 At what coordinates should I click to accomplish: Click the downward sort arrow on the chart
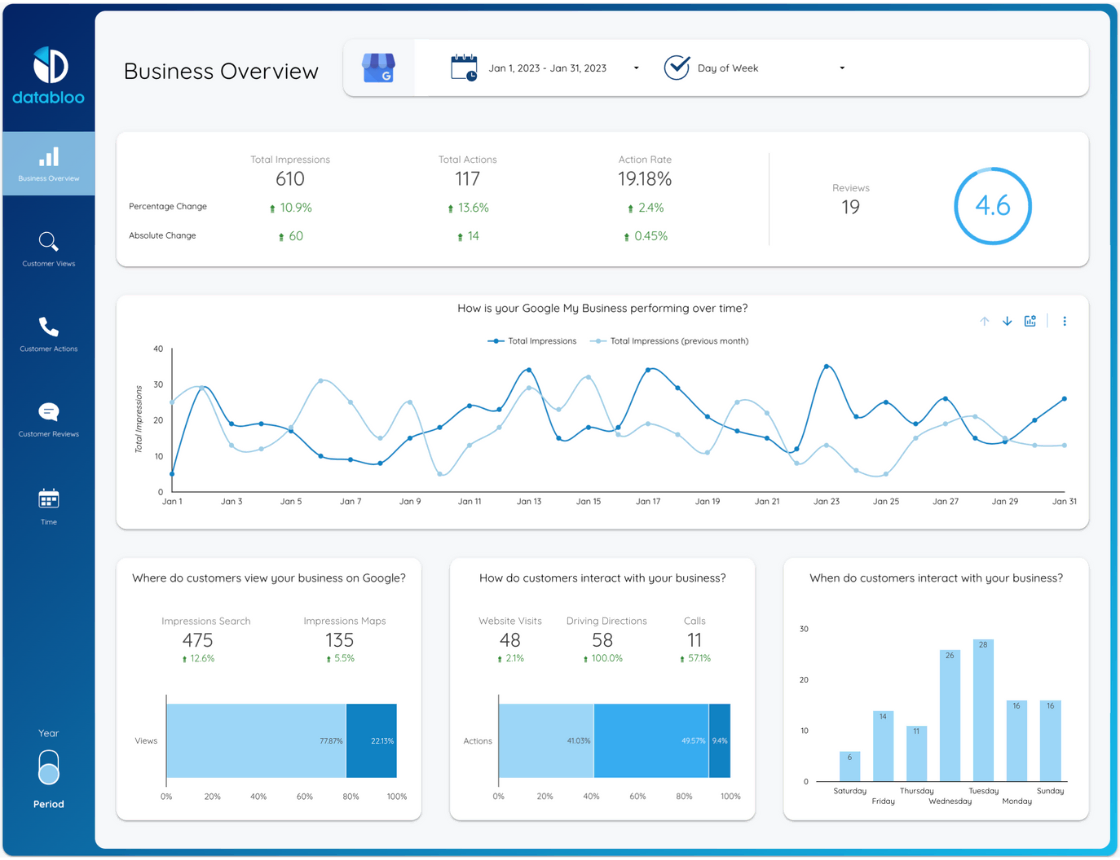pos(1006,321)
